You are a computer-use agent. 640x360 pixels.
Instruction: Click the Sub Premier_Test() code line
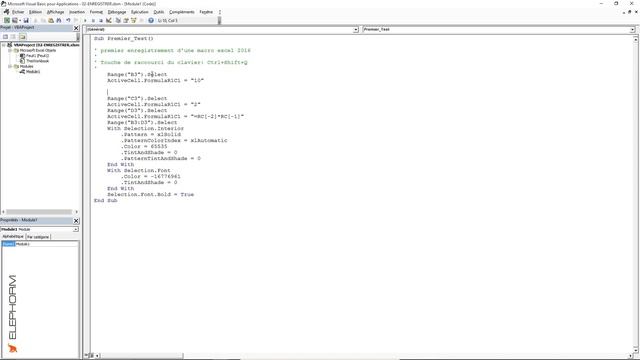124,38
